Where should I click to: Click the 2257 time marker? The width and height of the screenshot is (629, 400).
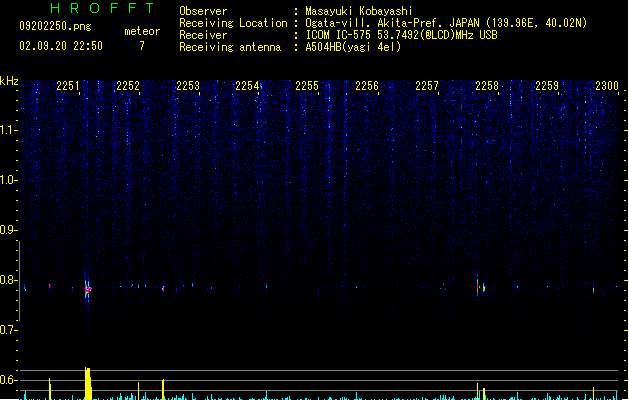427,86
